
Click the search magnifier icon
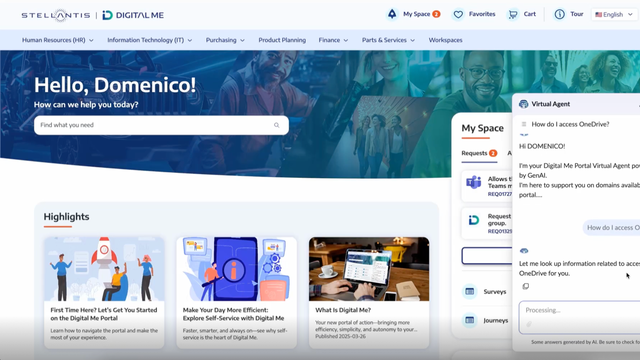coord(276,125)
